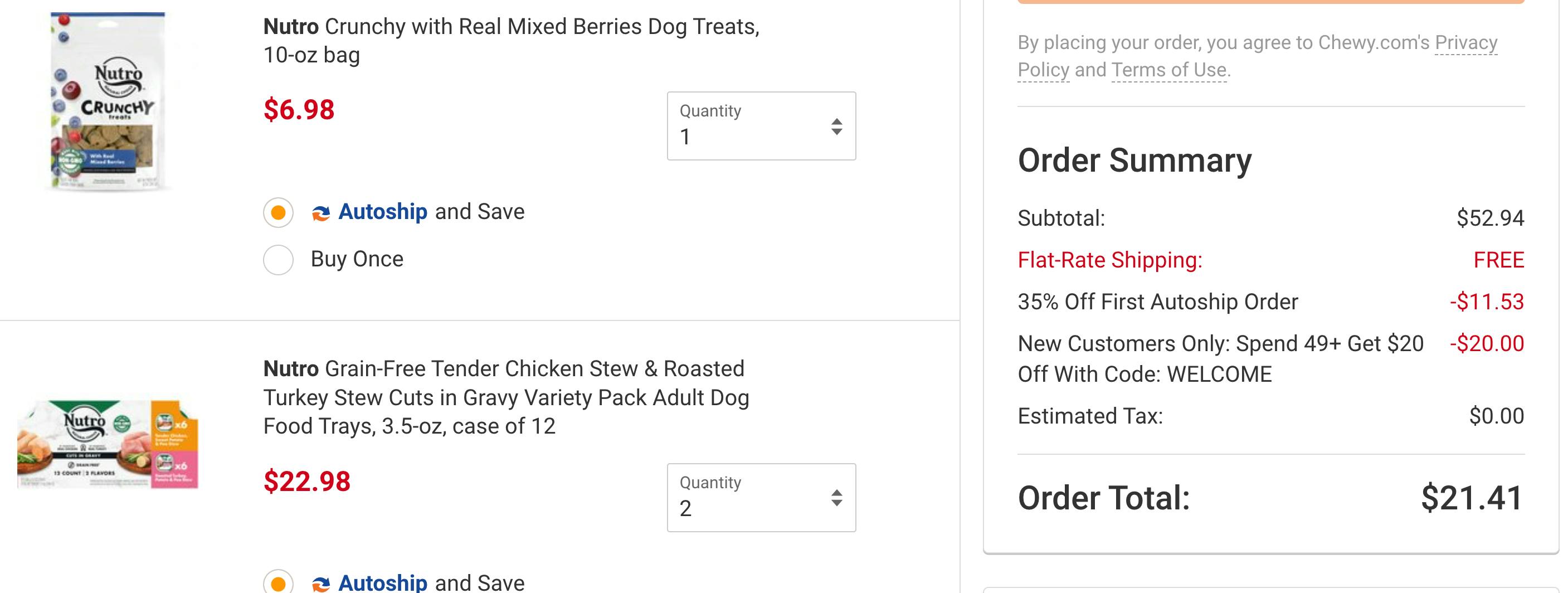Click the Autoship arrows icon for Chicken Stew trays

point(321,584)
